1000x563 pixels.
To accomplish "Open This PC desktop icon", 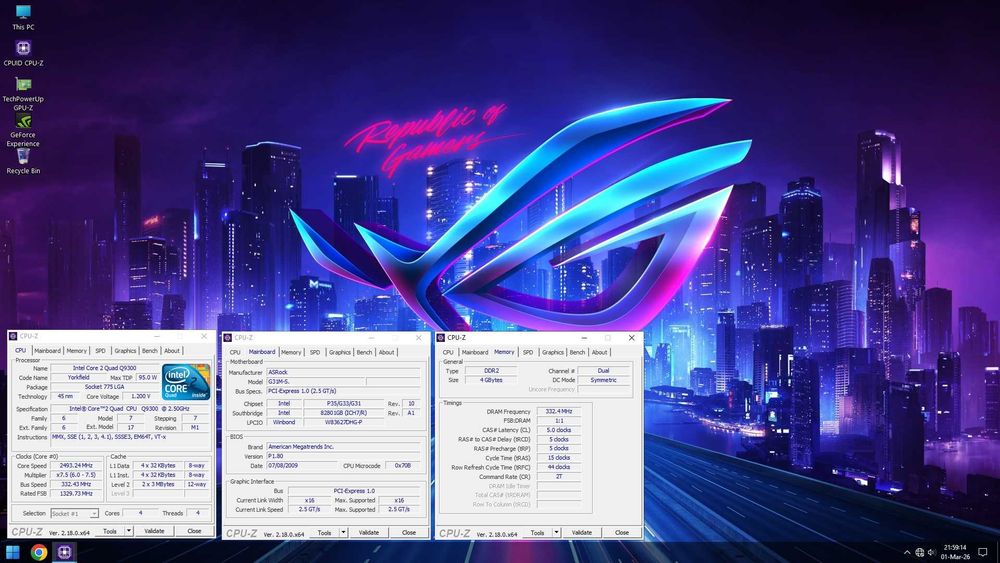I will point(23,17).
